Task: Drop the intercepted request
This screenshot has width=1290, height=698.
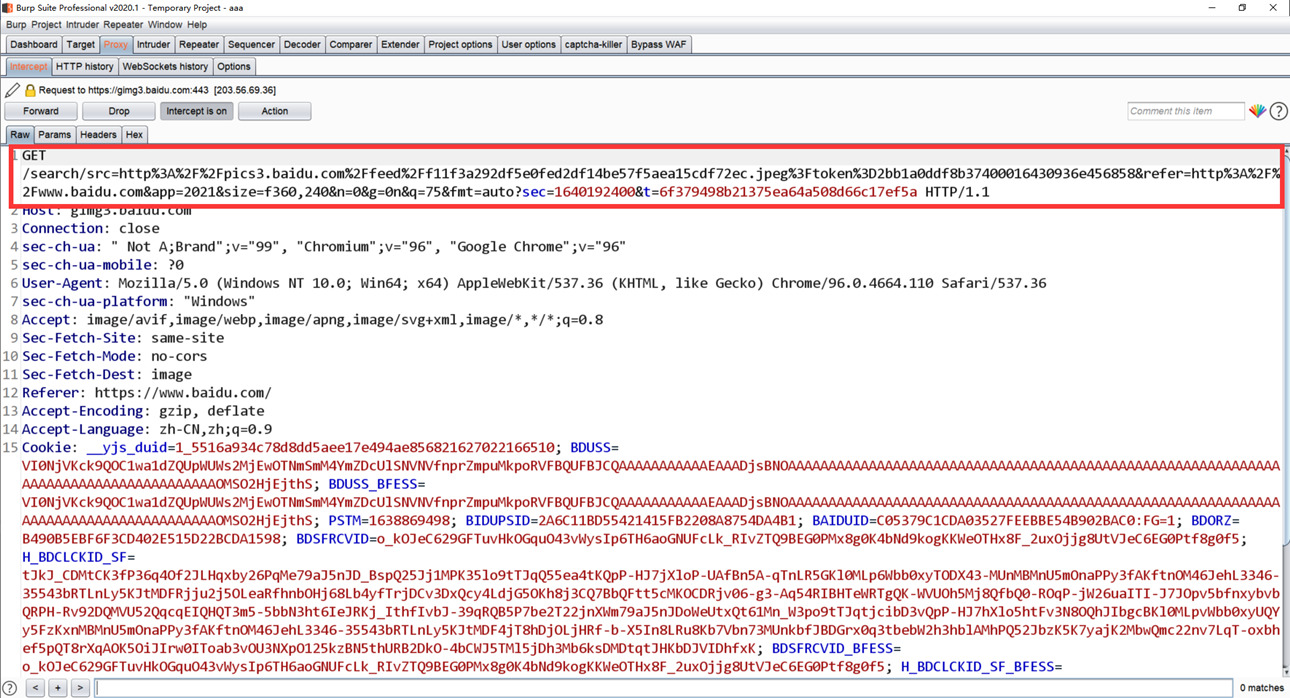Action: tap(119, 111)
